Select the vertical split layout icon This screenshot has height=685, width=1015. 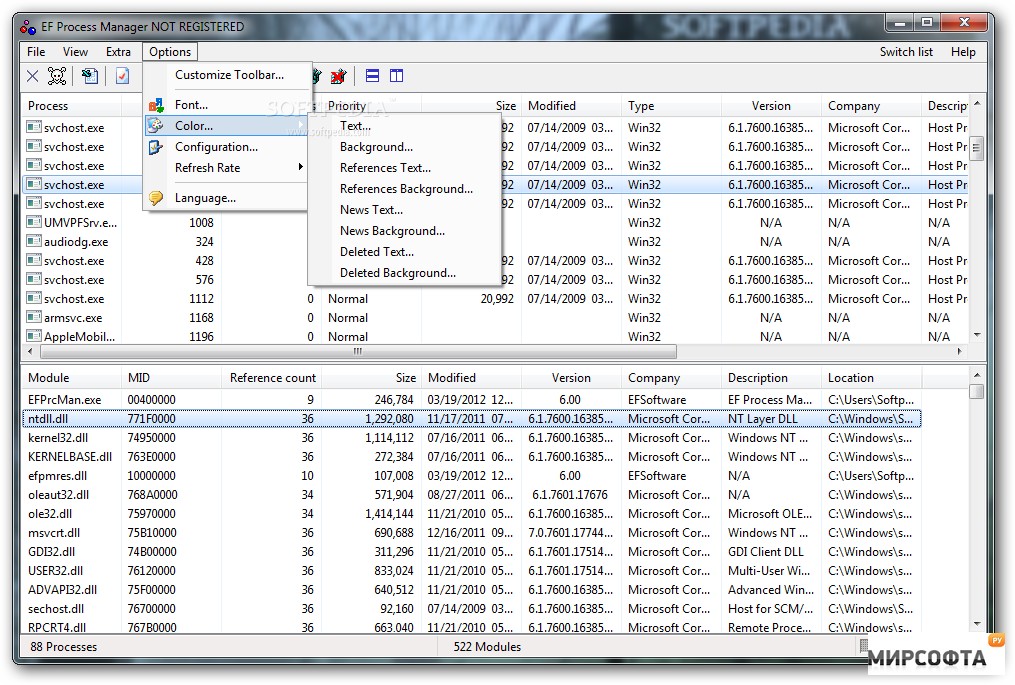click(x=397, y=76)
